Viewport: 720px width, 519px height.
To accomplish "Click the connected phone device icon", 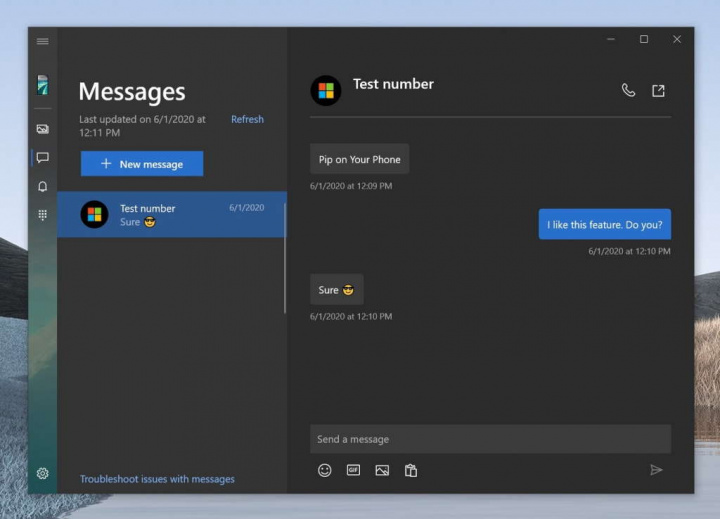I will [42, 85].
